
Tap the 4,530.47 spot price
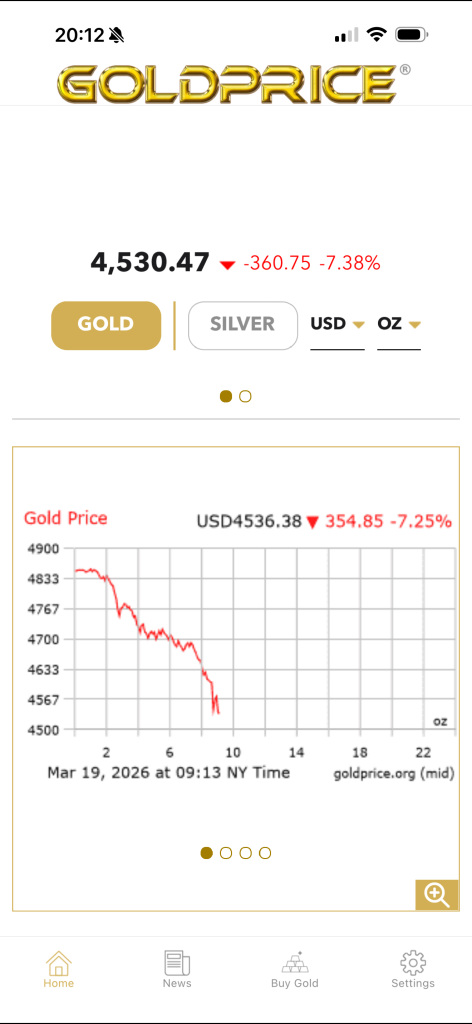coord(150,263)
